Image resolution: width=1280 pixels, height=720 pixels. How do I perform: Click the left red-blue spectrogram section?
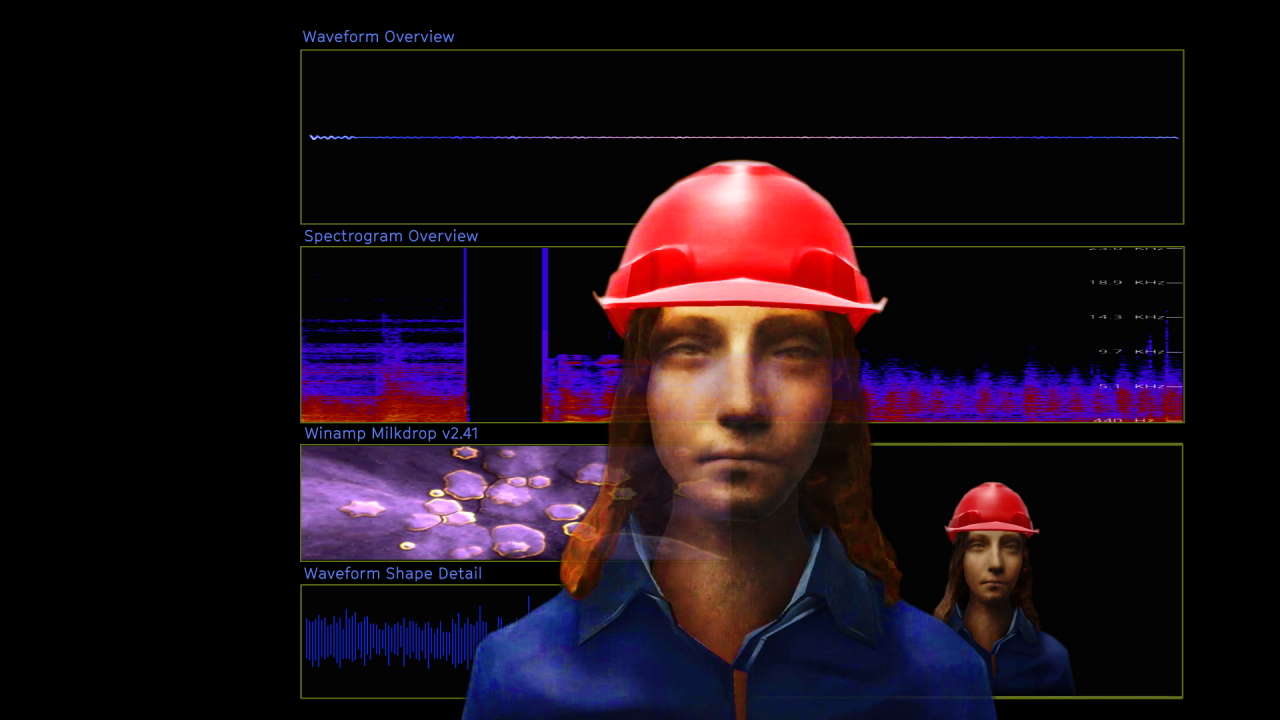point(383,370)
